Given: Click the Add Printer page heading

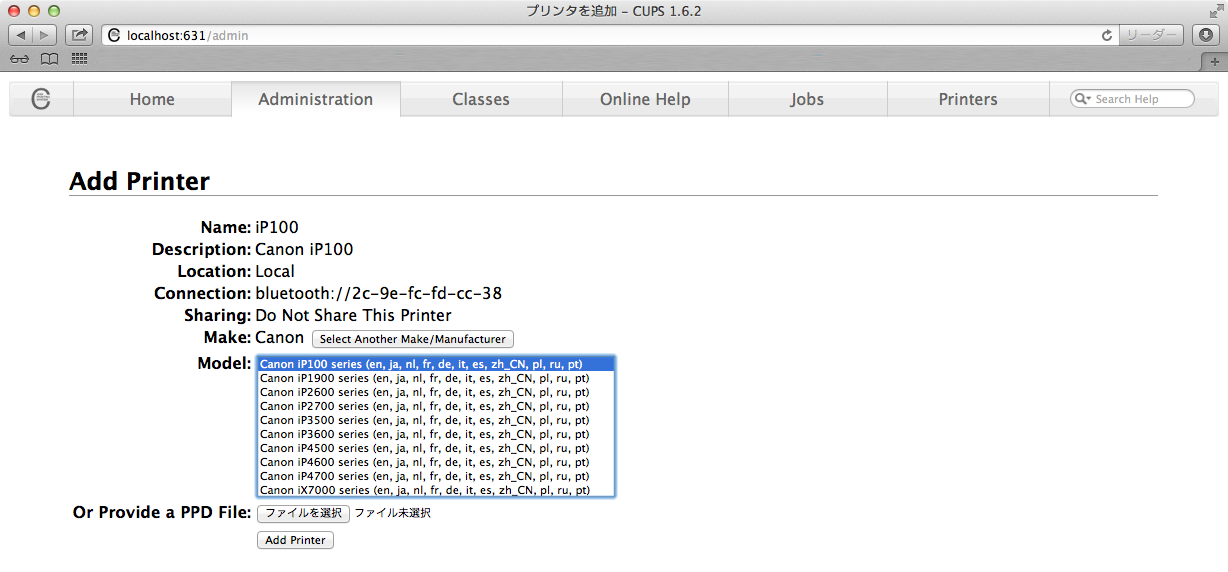Looking at the screenshot, I should [x=139, y=181].
